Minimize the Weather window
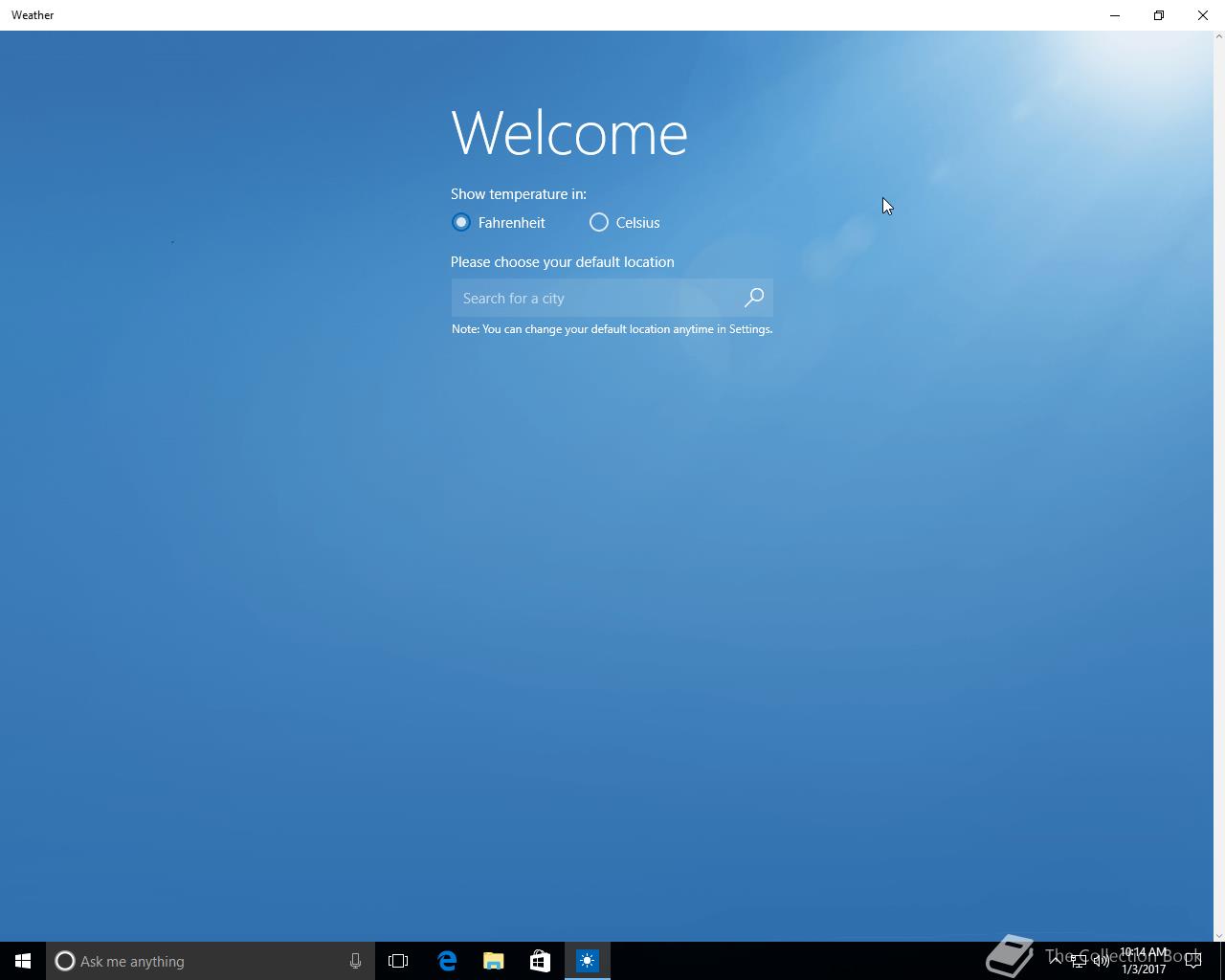Image resolution: width=1225 pixels, height=980 pixels. [x=1115, y=15]
